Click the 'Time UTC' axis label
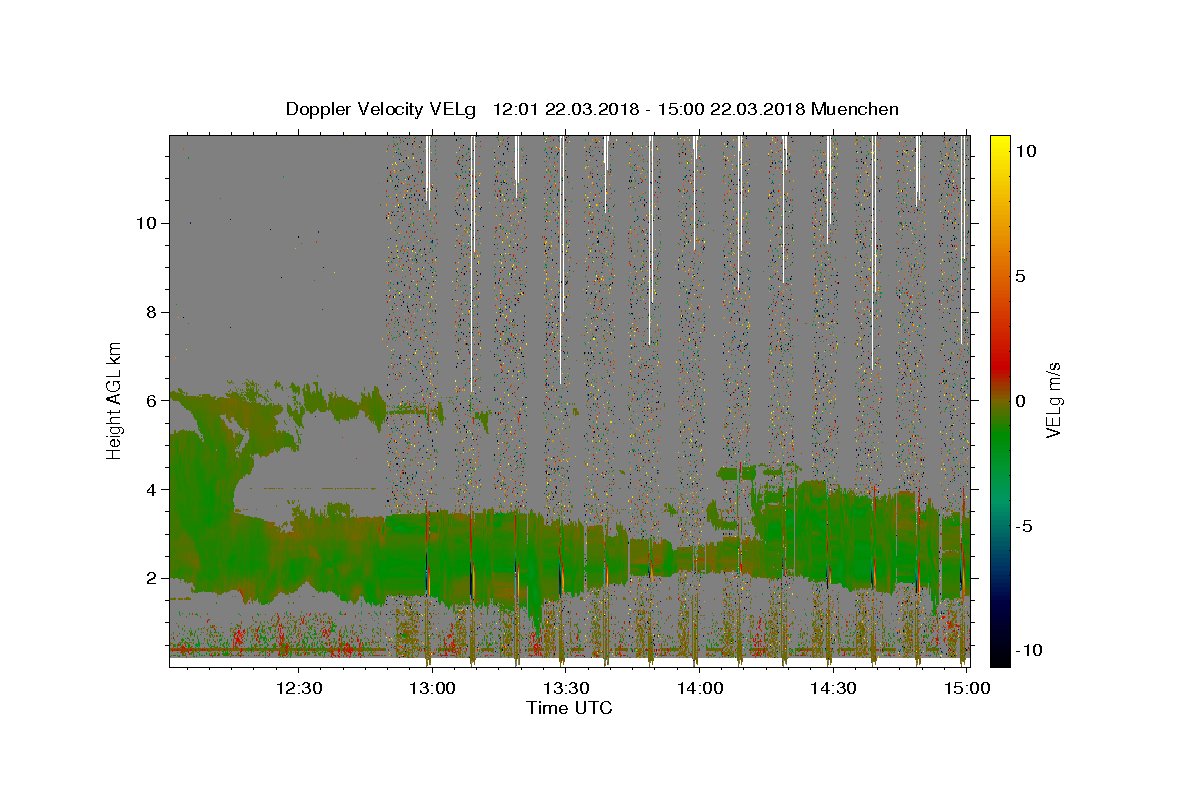Image resolution: width=1200 pixels, height=800 pixels. 569,708
